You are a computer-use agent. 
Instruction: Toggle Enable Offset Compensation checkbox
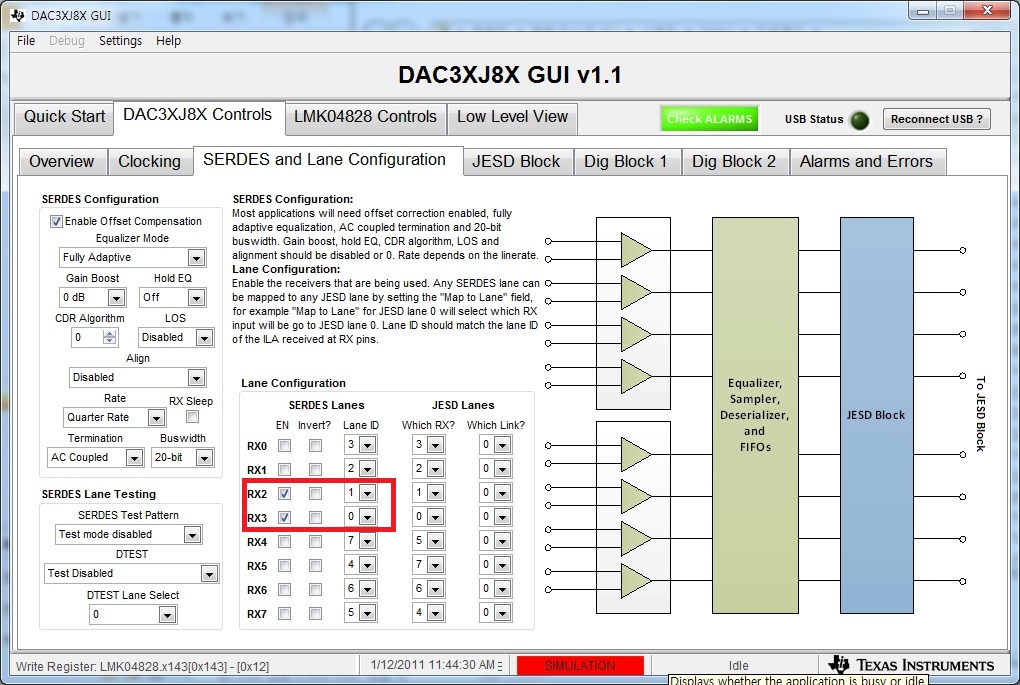tap(57, 222)
